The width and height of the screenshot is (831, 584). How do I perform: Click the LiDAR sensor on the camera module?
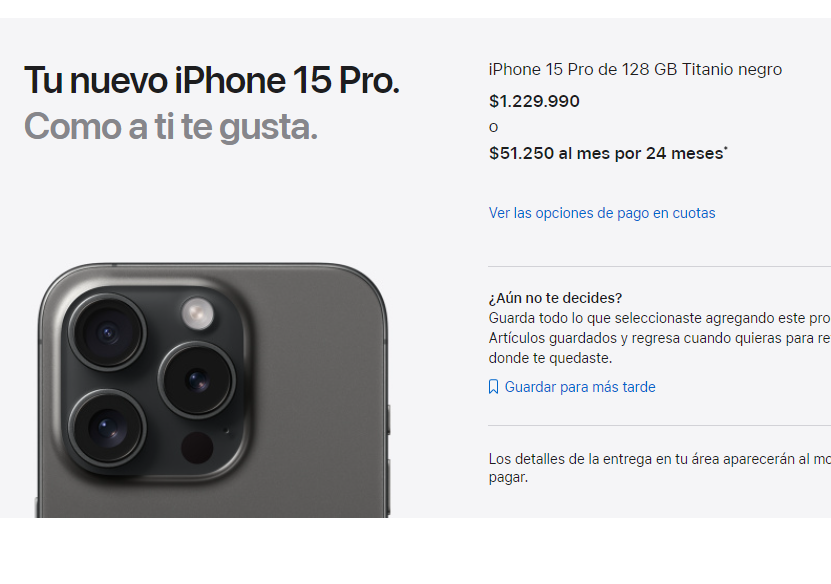pos(197,448)
